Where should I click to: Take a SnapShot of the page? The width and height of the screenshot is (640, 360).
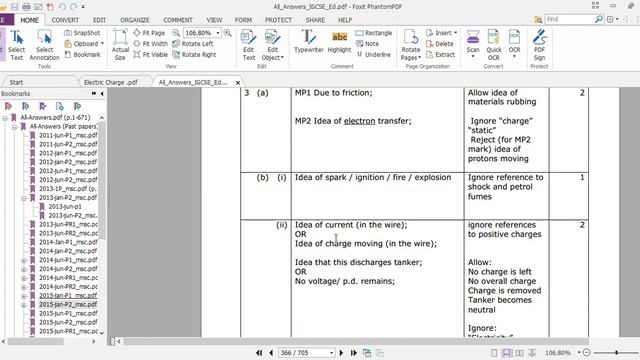[x=82, y=33]
